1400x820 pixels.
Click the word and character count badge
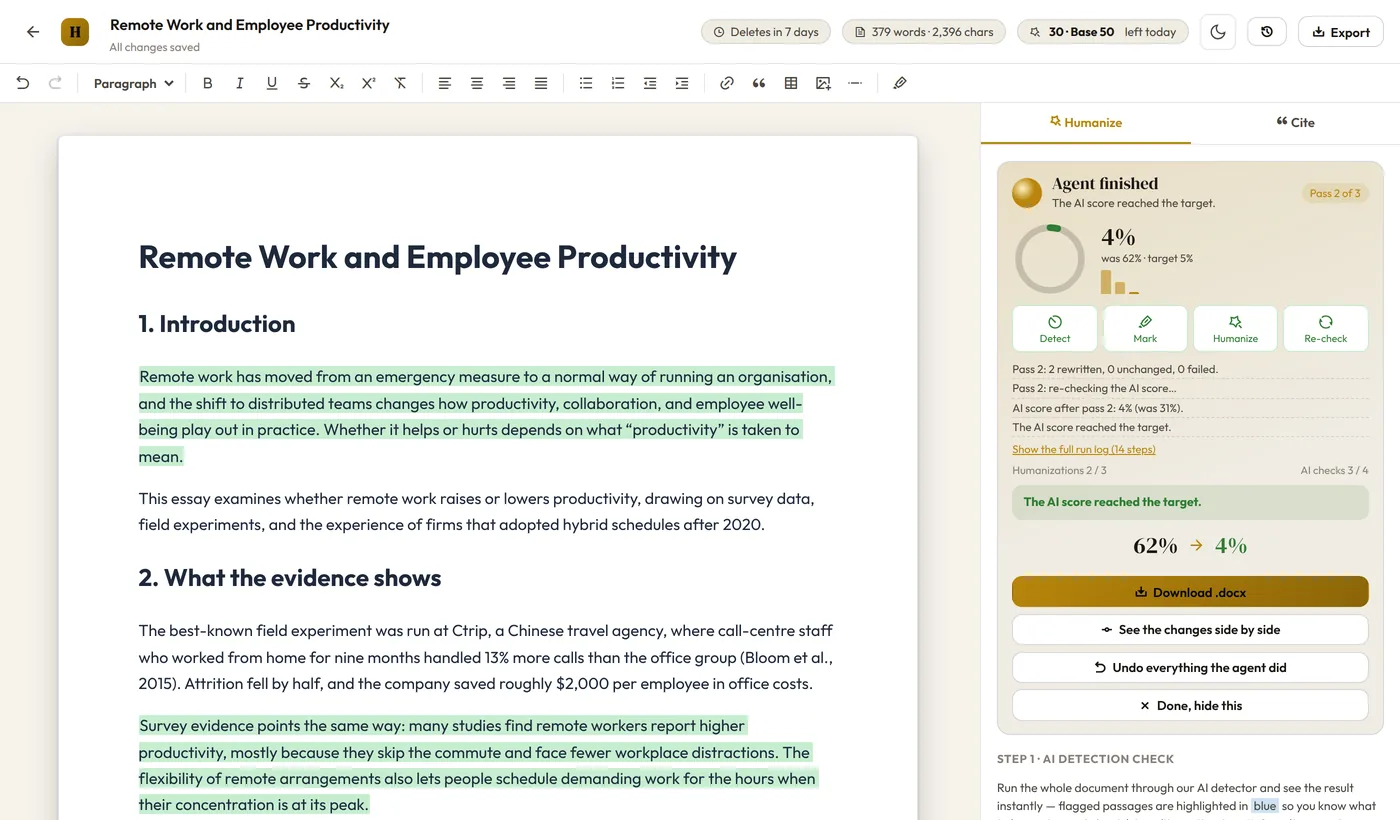[x=924, y=32]
